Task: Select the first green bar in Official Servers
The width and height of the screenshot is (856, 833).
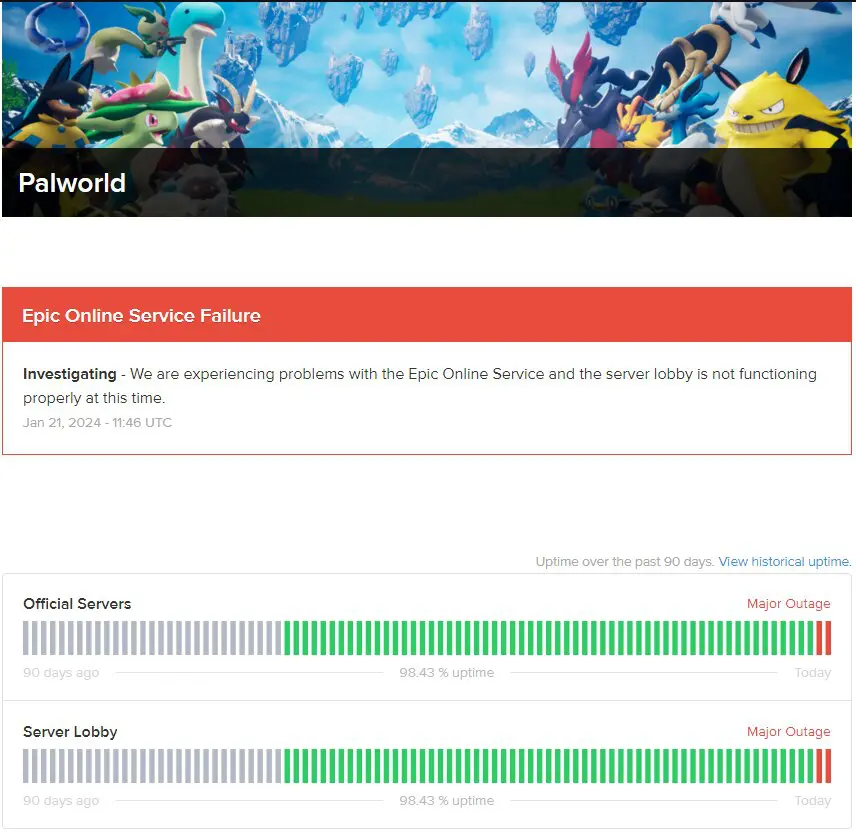Action: tap(288, 638)
